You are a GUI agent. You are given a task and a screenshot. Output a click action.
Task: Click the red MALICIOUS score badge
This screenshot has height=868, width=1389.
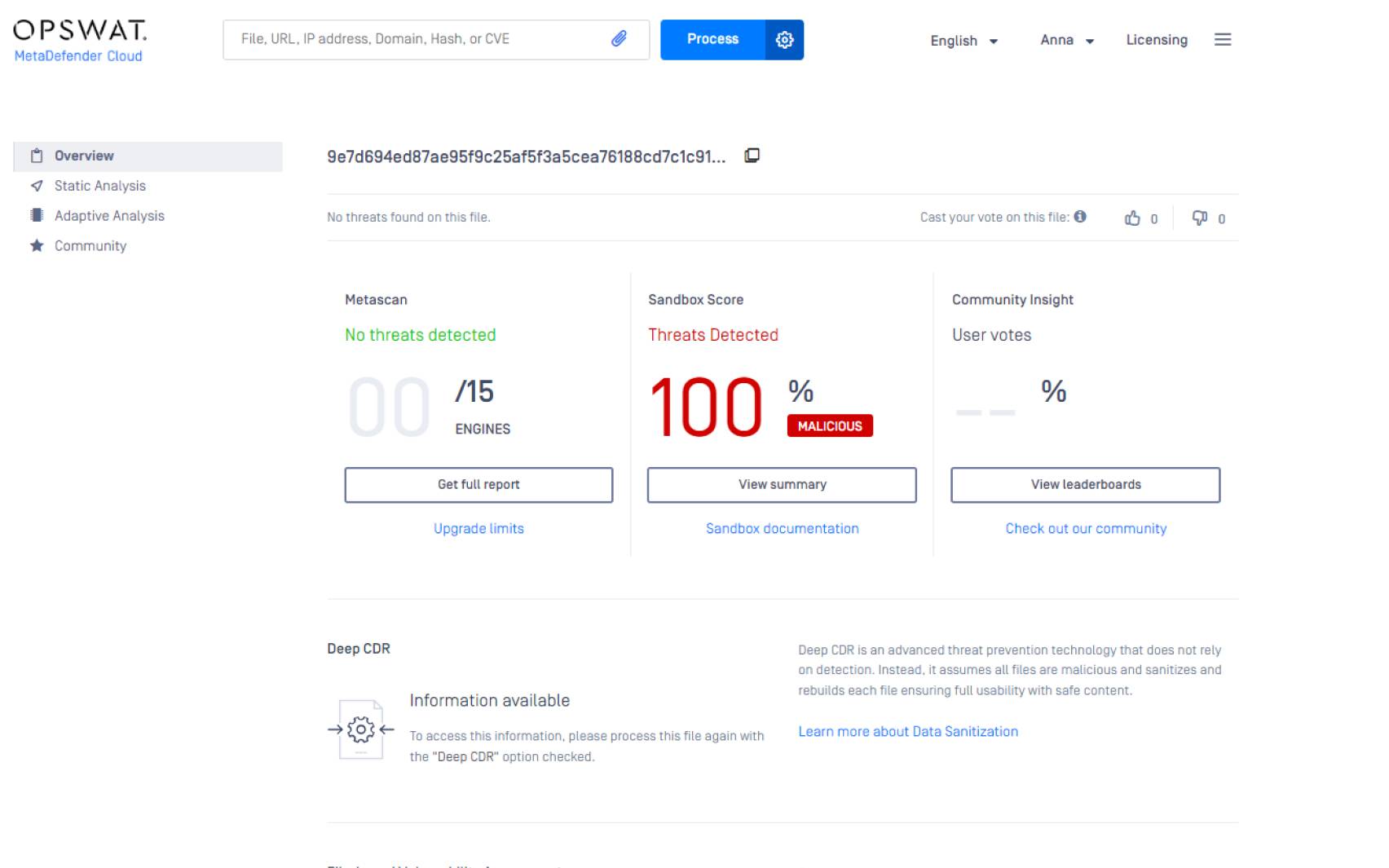tap(830, 425)
